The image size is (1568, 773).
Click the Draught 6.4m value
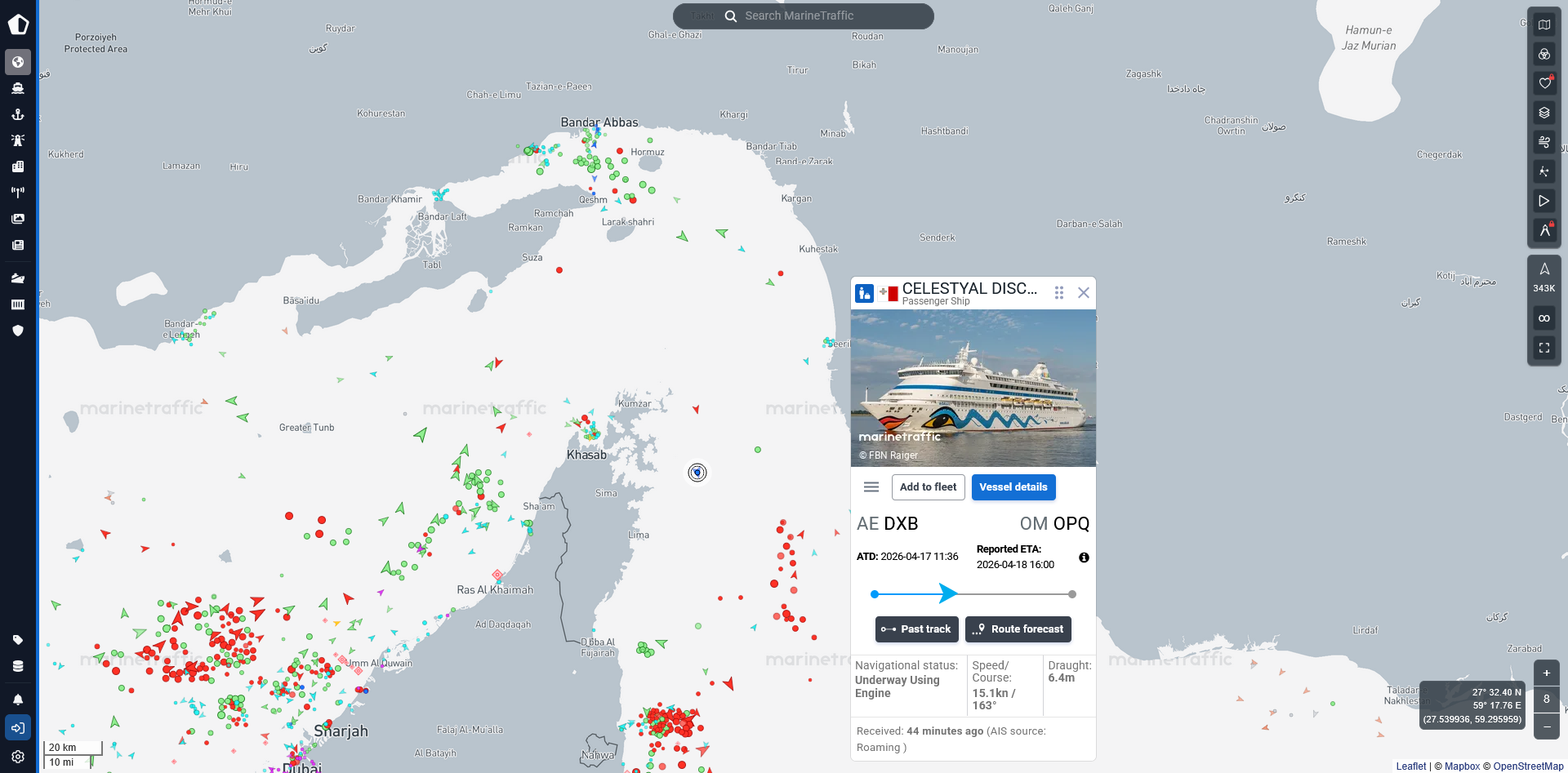click(x=1061, y=678)
